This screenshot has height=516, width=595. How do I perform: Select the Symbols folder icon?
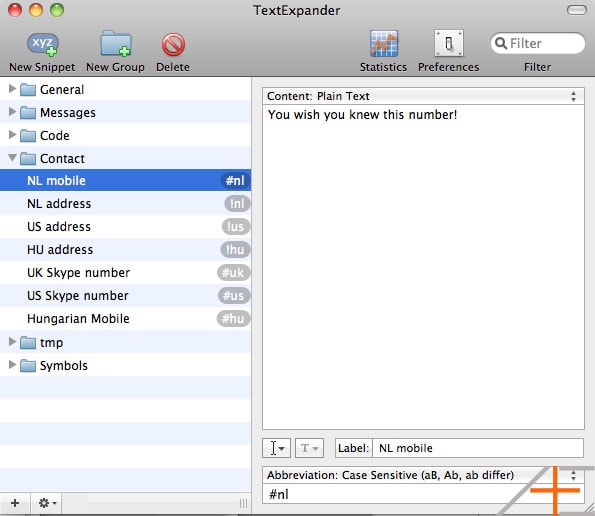pos(28,366)
